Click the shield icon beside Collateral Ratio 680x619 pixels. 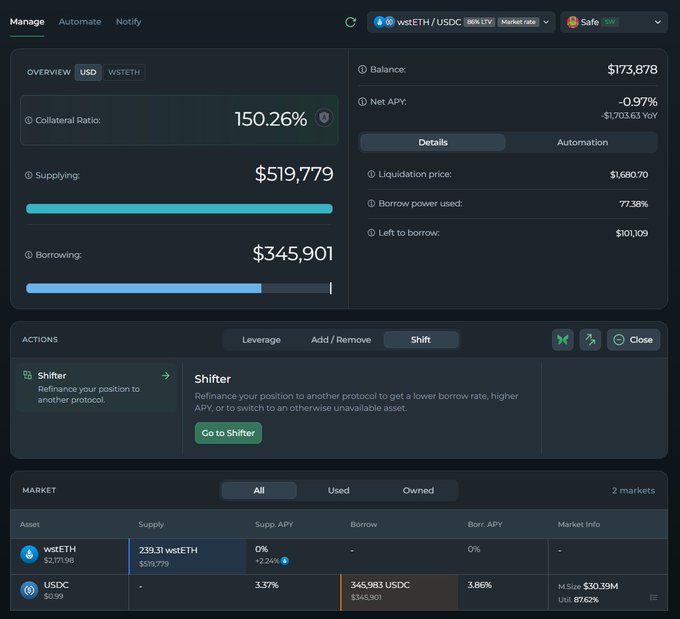(x=324, y=118)
